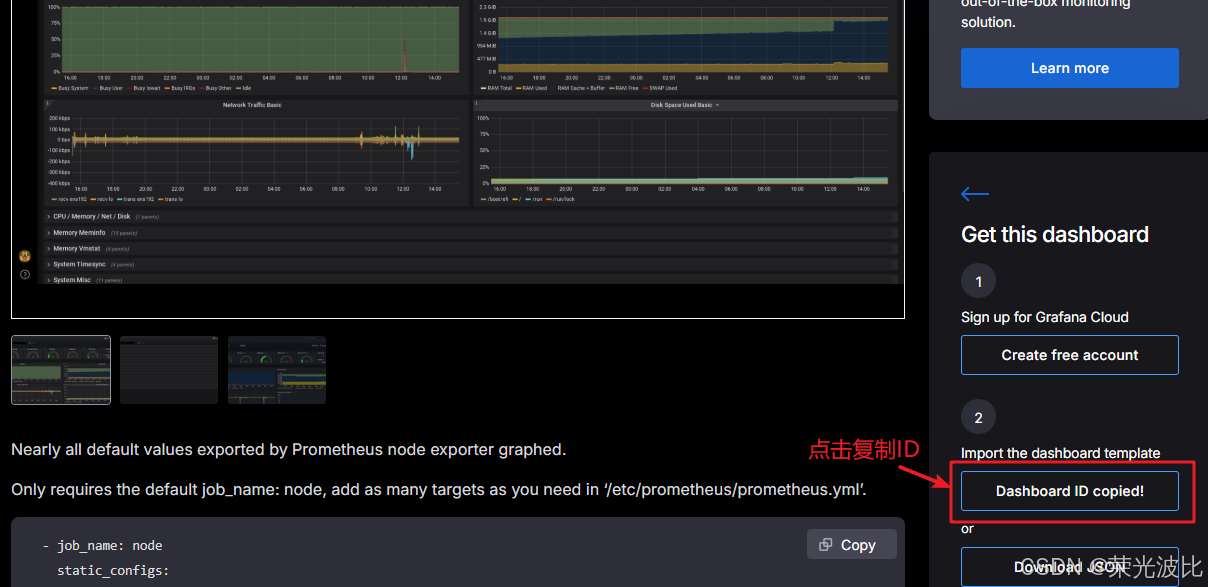The width and height of the screenshot is (1208, 587).
Task: Click Create free account button
Action: pyautogui.click(x=1069, y=355)
